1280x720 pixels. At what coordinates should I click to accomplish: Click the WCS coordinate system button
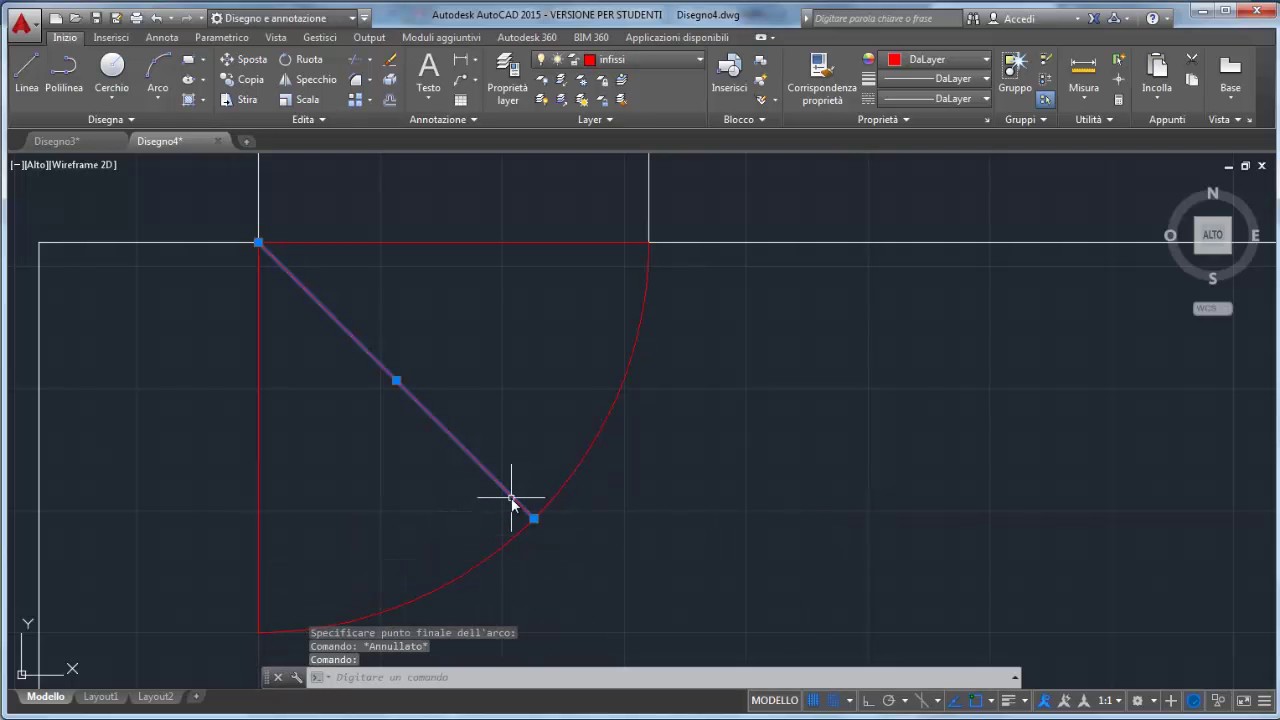1212,308
